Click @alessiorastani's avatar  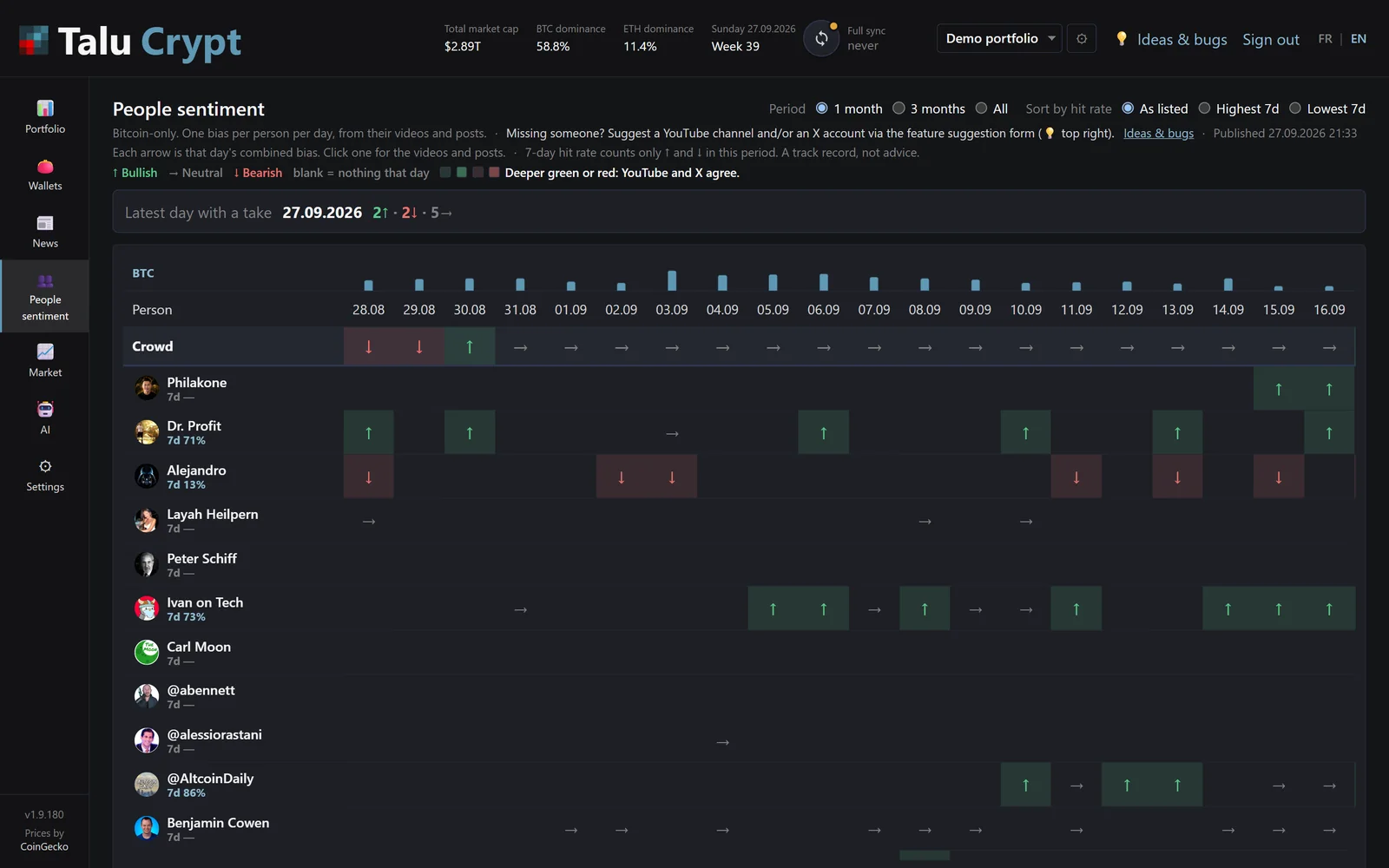point(147,740)
